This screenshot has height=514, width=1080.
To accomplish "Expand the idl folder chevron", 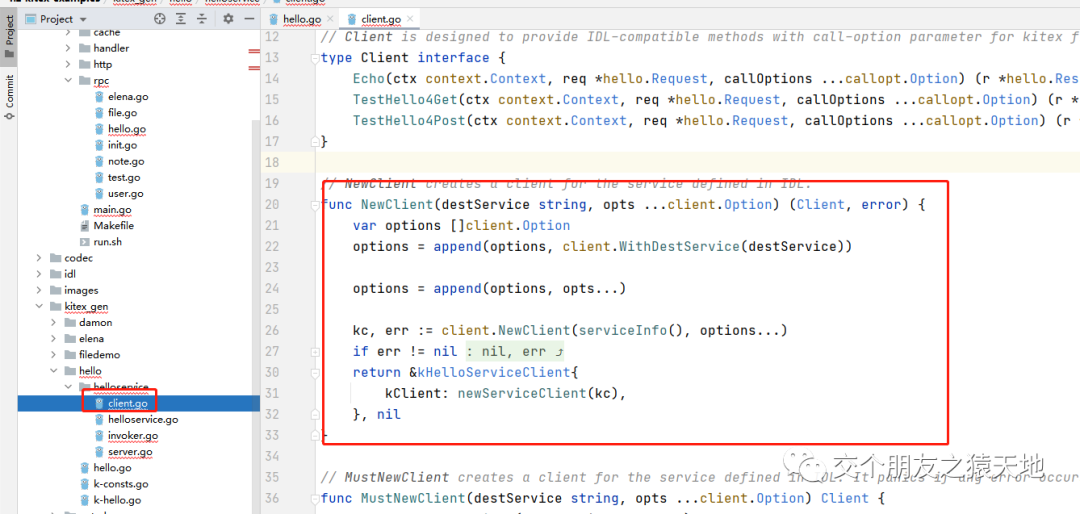I will point(39,274).
